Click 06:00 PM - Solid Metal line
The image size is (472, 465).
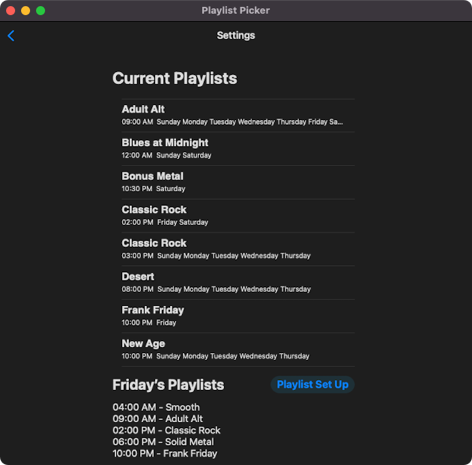click(163, 442)
